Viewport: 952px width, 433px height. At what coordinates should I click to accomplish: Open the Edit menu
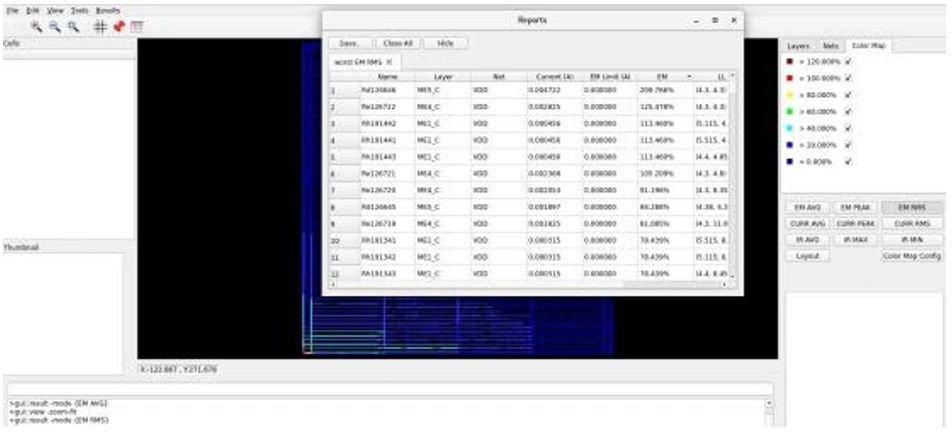click(x=32, y=11)
